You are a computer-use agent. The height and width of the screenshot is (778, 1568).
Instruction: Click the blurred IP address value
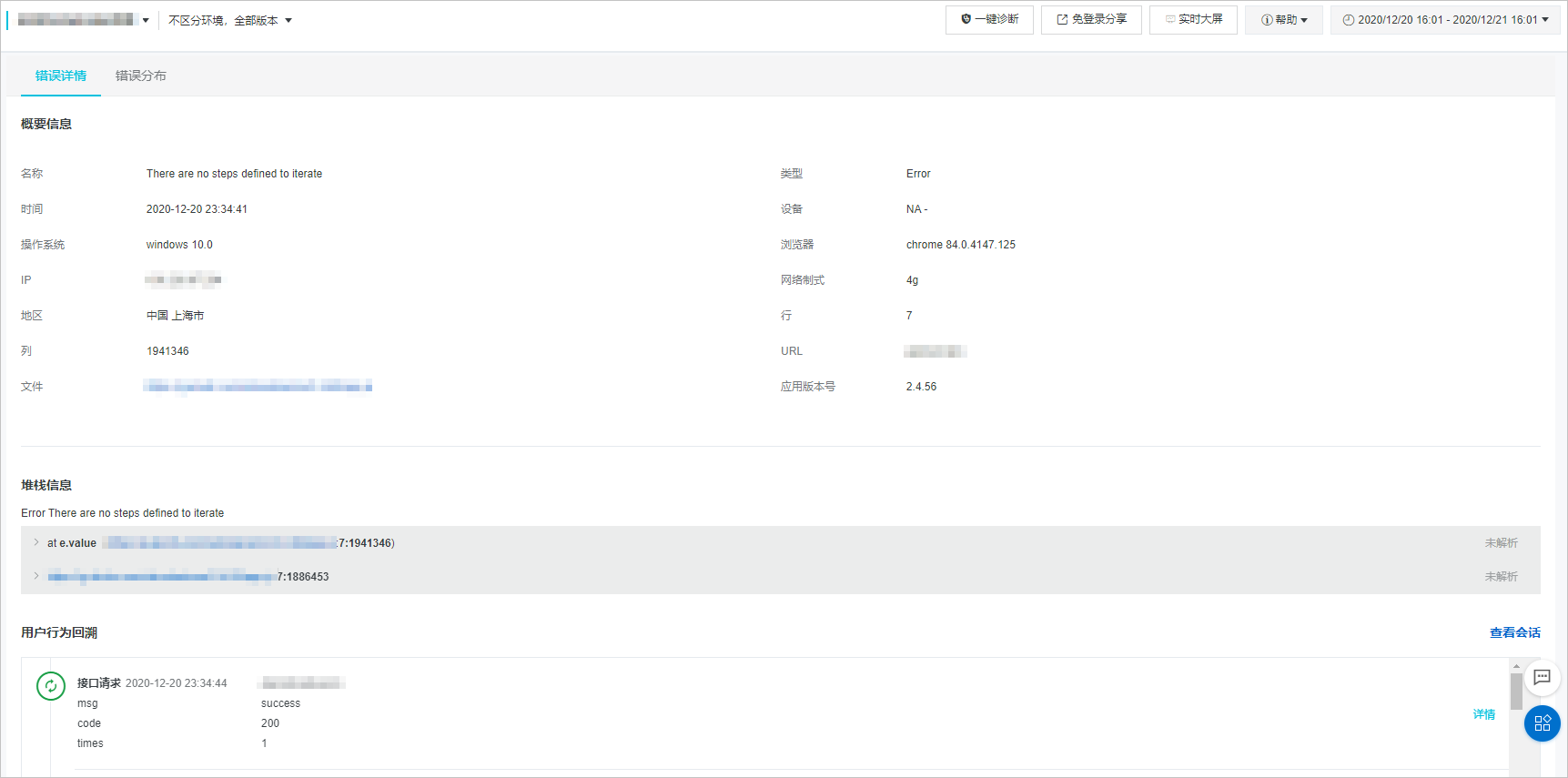[x=183, y=280]
